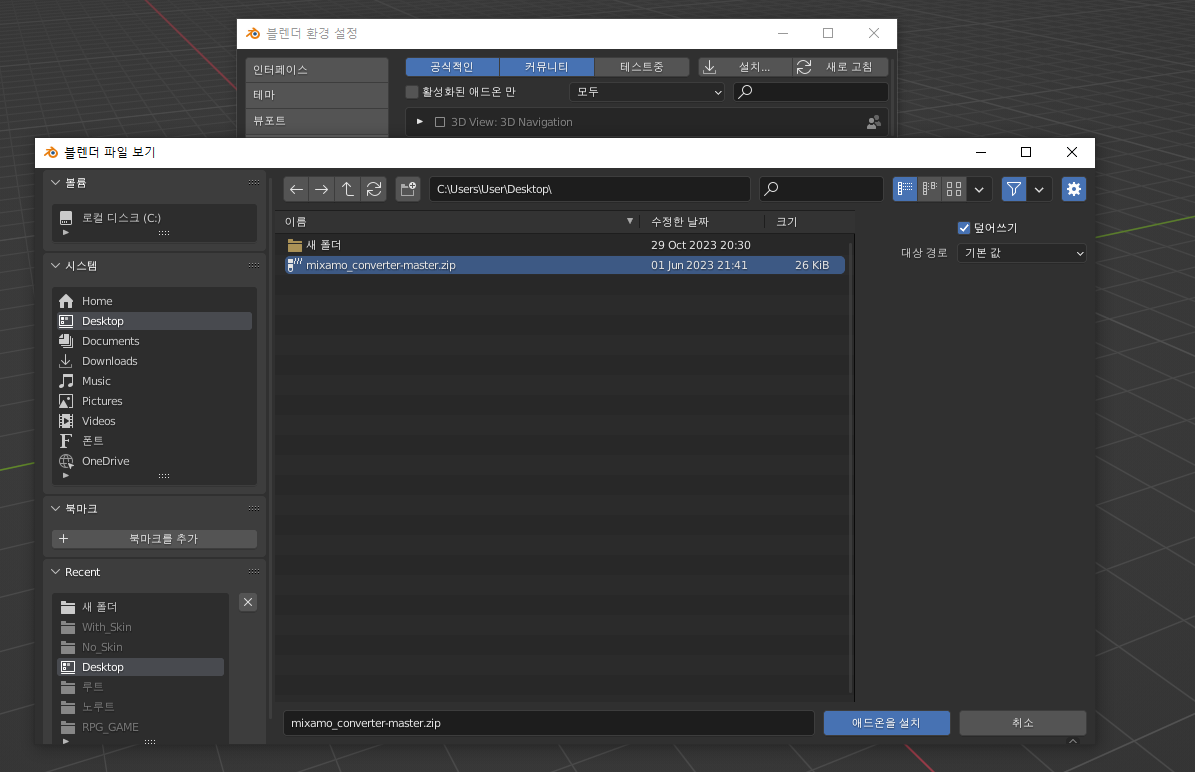Image resolution: width=1195 pixels, height=772 pixels.
Task: Select mixamo_converter-master.zip file row
Action: [564, 265]
